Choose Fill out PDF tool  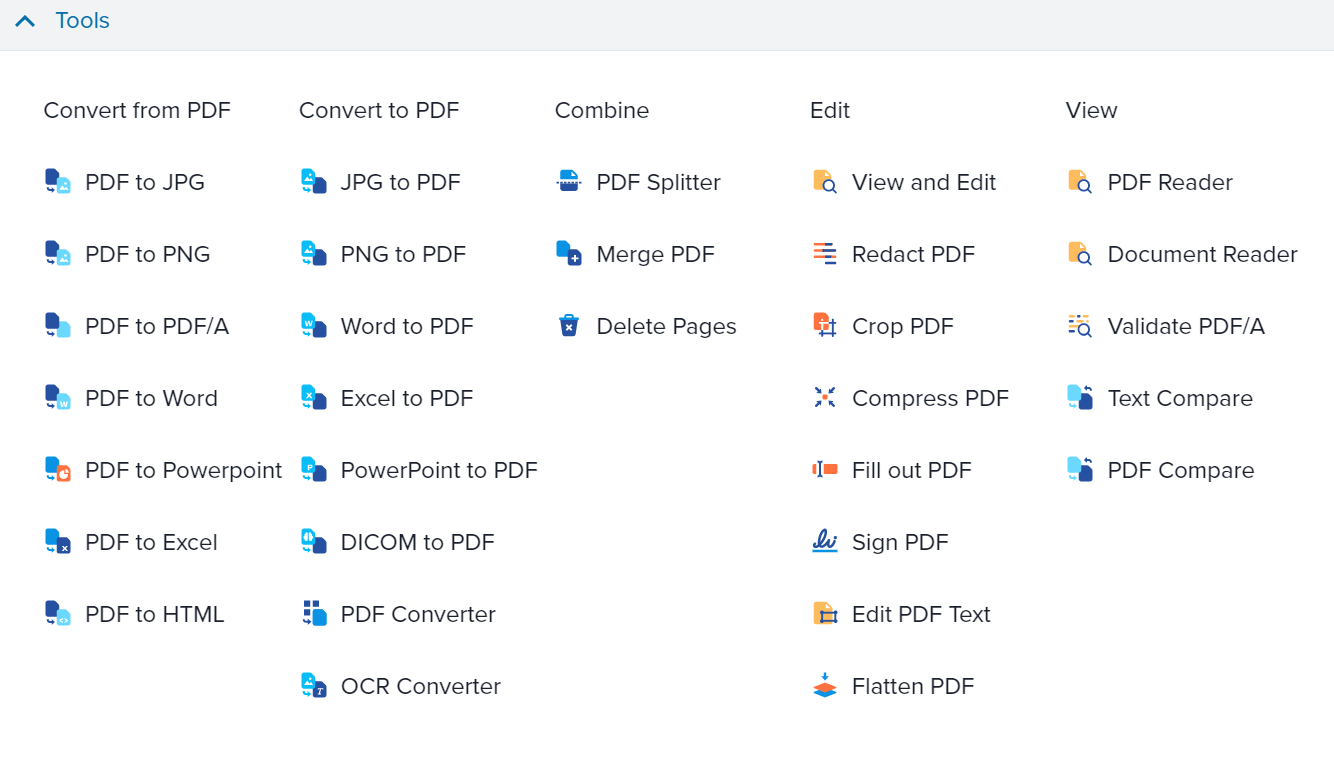(x=912, y=470)
